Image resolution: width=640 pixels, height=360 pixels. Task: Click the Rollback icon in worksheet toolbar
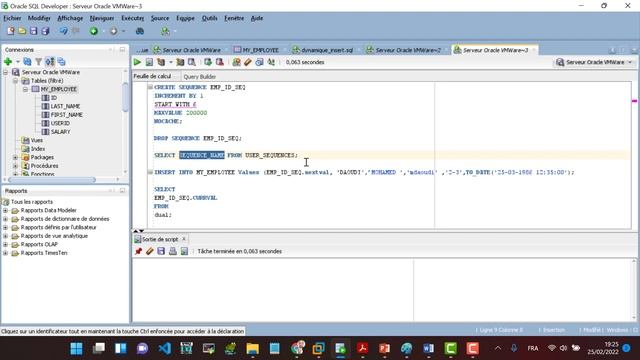(220, 62)
